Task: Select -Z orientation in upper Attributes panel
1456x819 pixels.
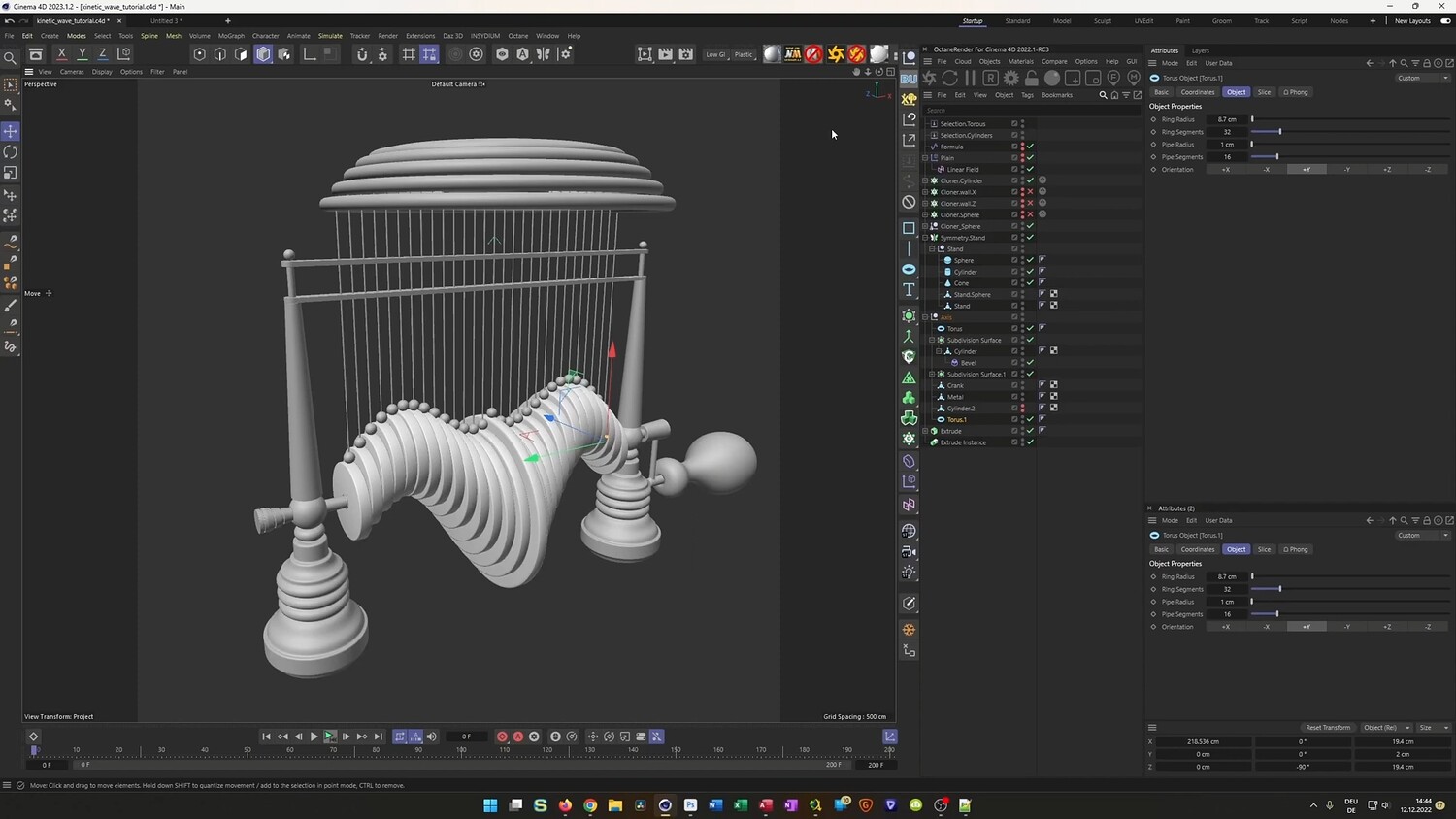Action: tap(1428, 170)
